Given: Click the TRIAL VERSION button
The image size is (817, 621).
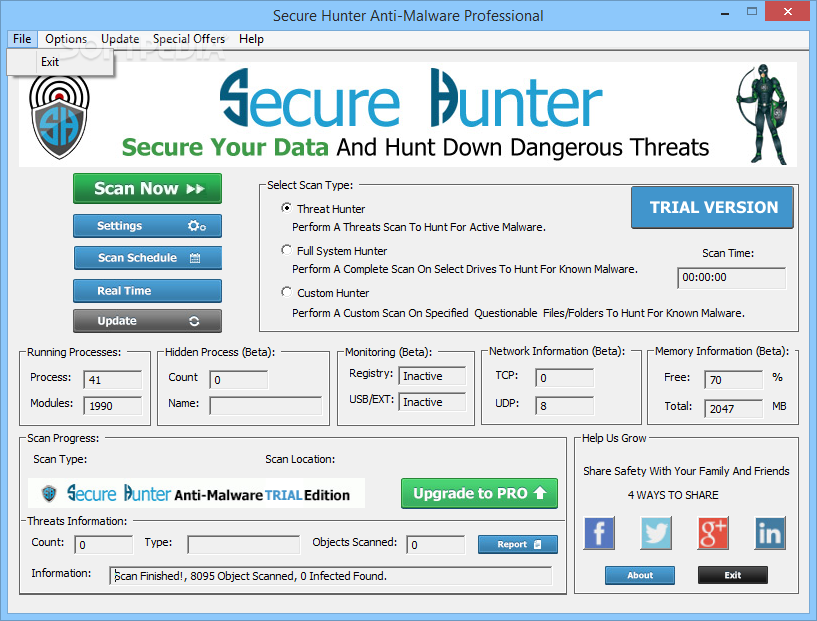Looking at the screenshot, I should coord(712,207).
